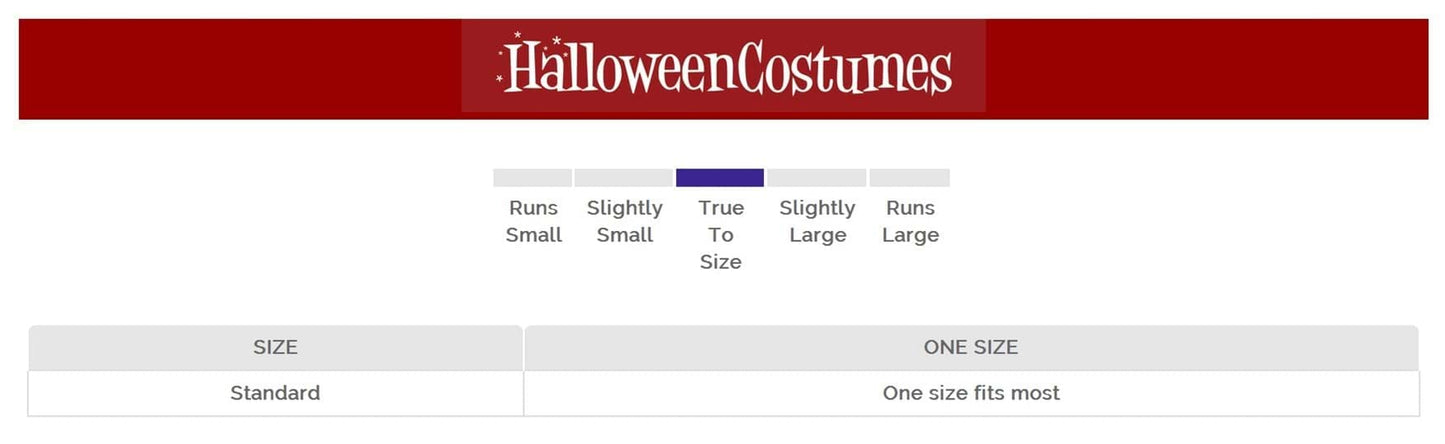Pick the Slightly Large fit label

point(818,221)
